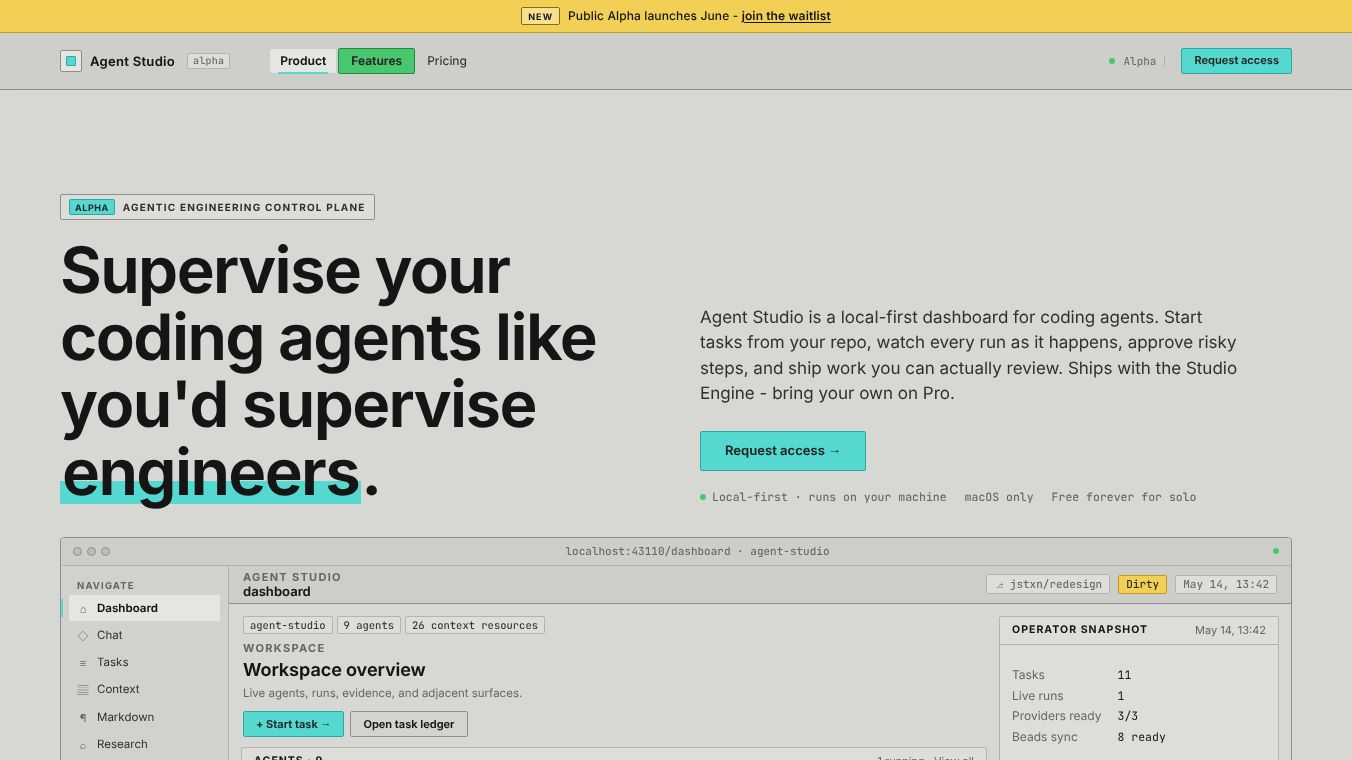Screen dimensions: 1352x760
Task: Click the 26 context resources tag
Action: pyautogui.click(x=475, y=625)
